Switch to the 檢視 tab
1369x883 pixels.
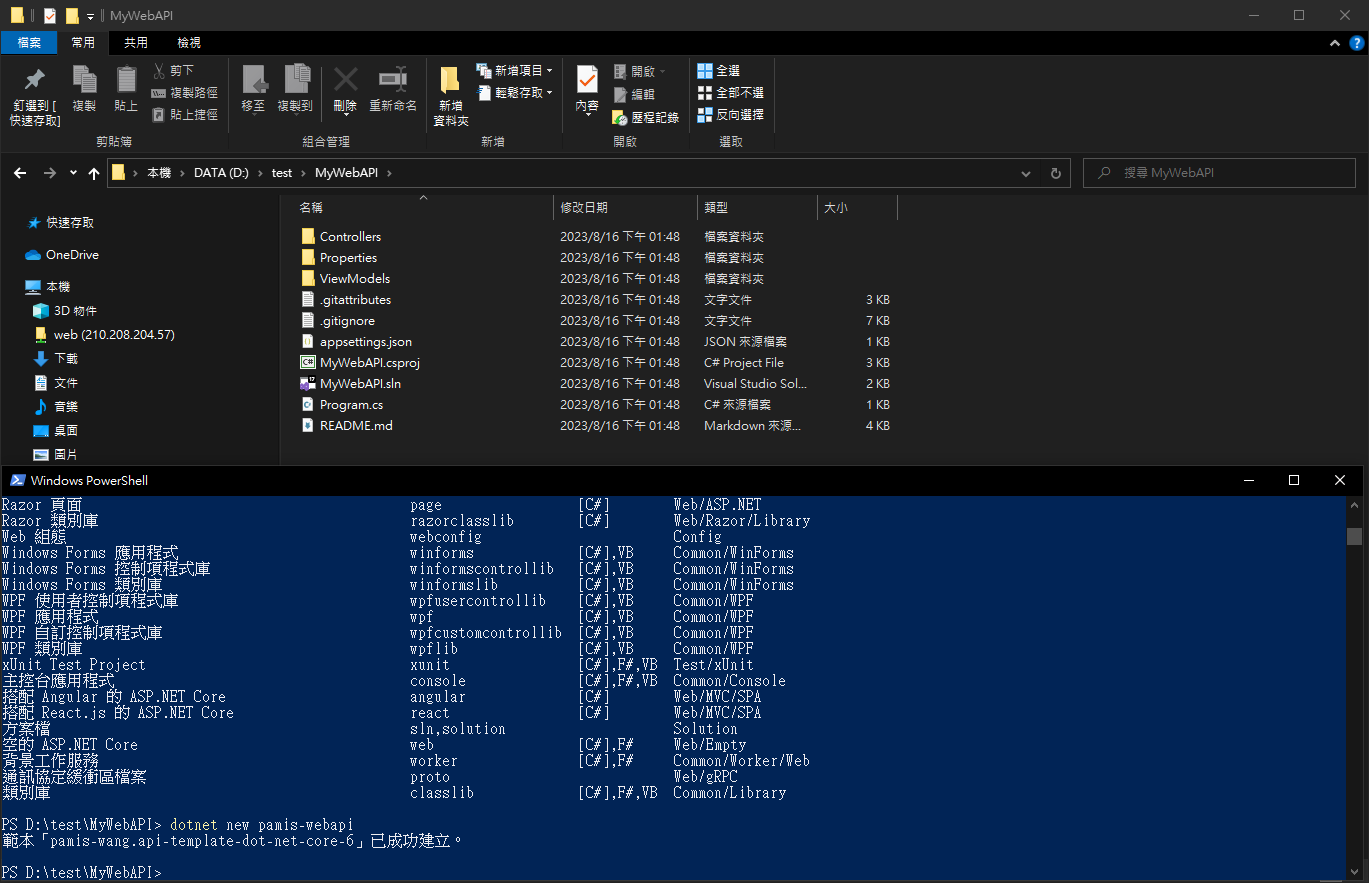tap(189, 43)
